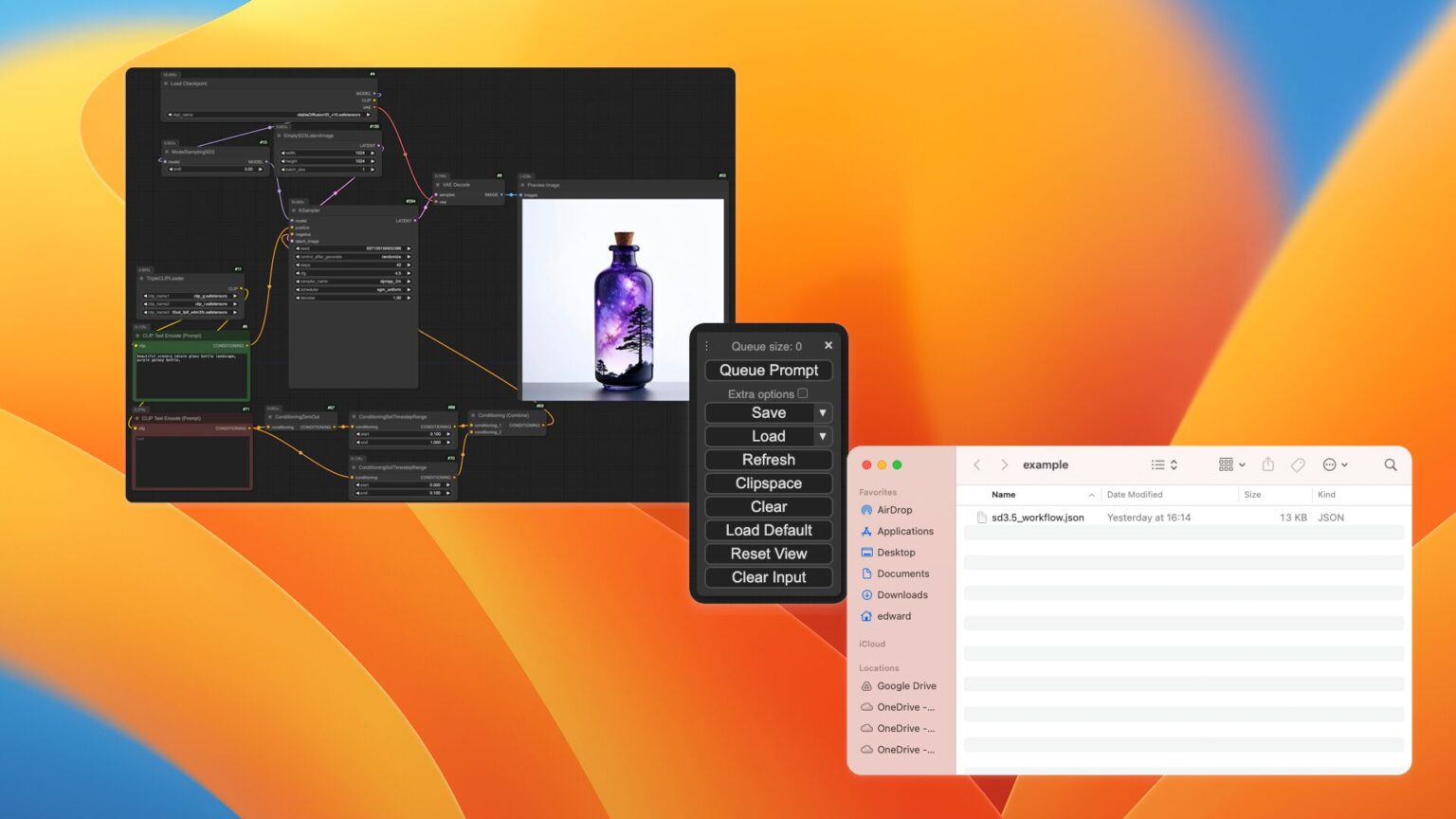The image size is (1456, 819).
Task: Click the Share icon in the Finder toolbar
Action: (1268, 464)
